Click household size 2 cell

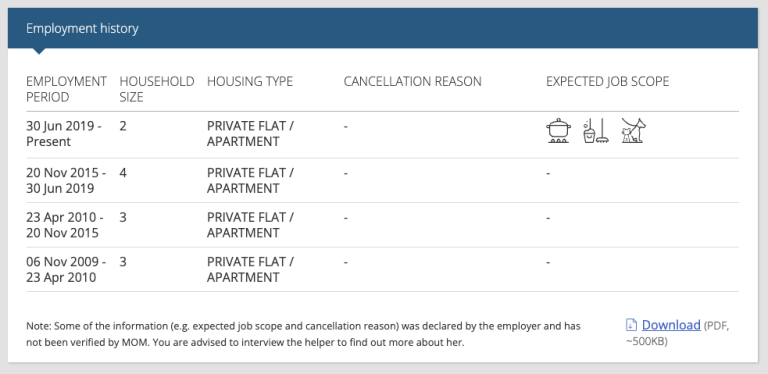pyautogui.click(x=123, y=126)
